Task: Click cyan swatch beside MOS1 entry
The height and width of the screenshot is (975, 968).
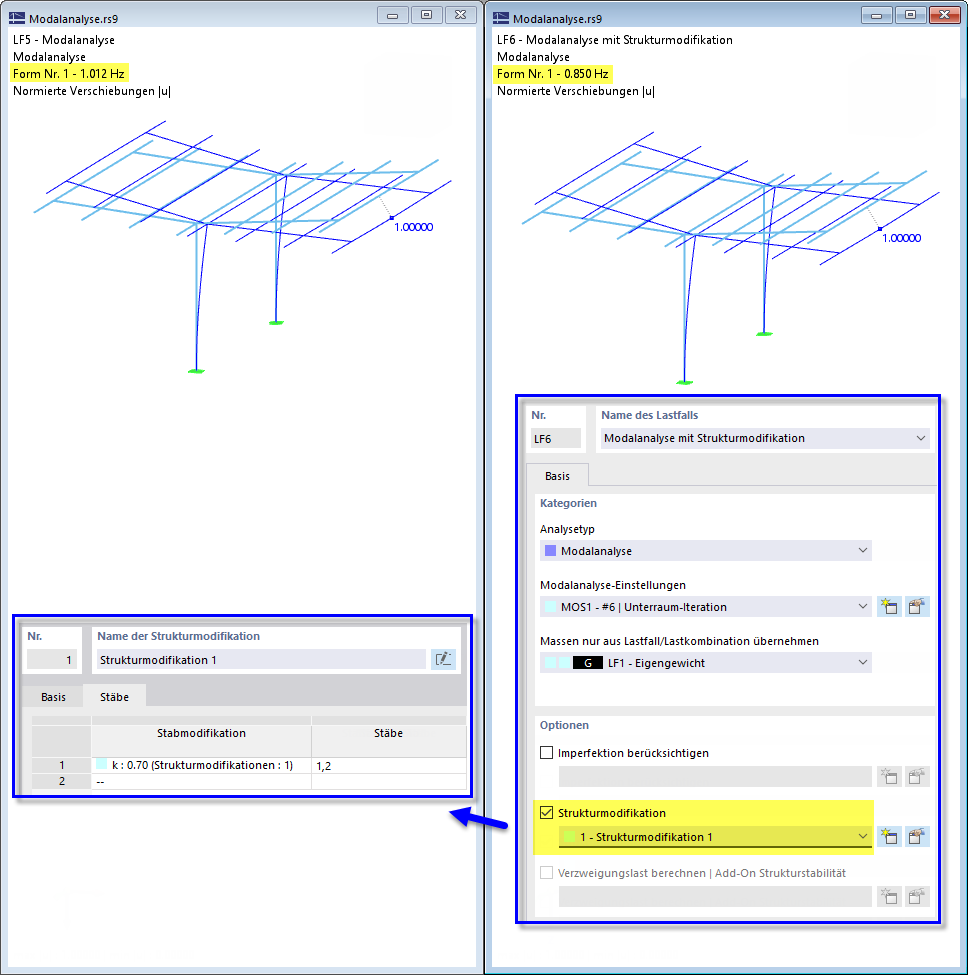Action: pyautogui.click(x=550, y=606)
